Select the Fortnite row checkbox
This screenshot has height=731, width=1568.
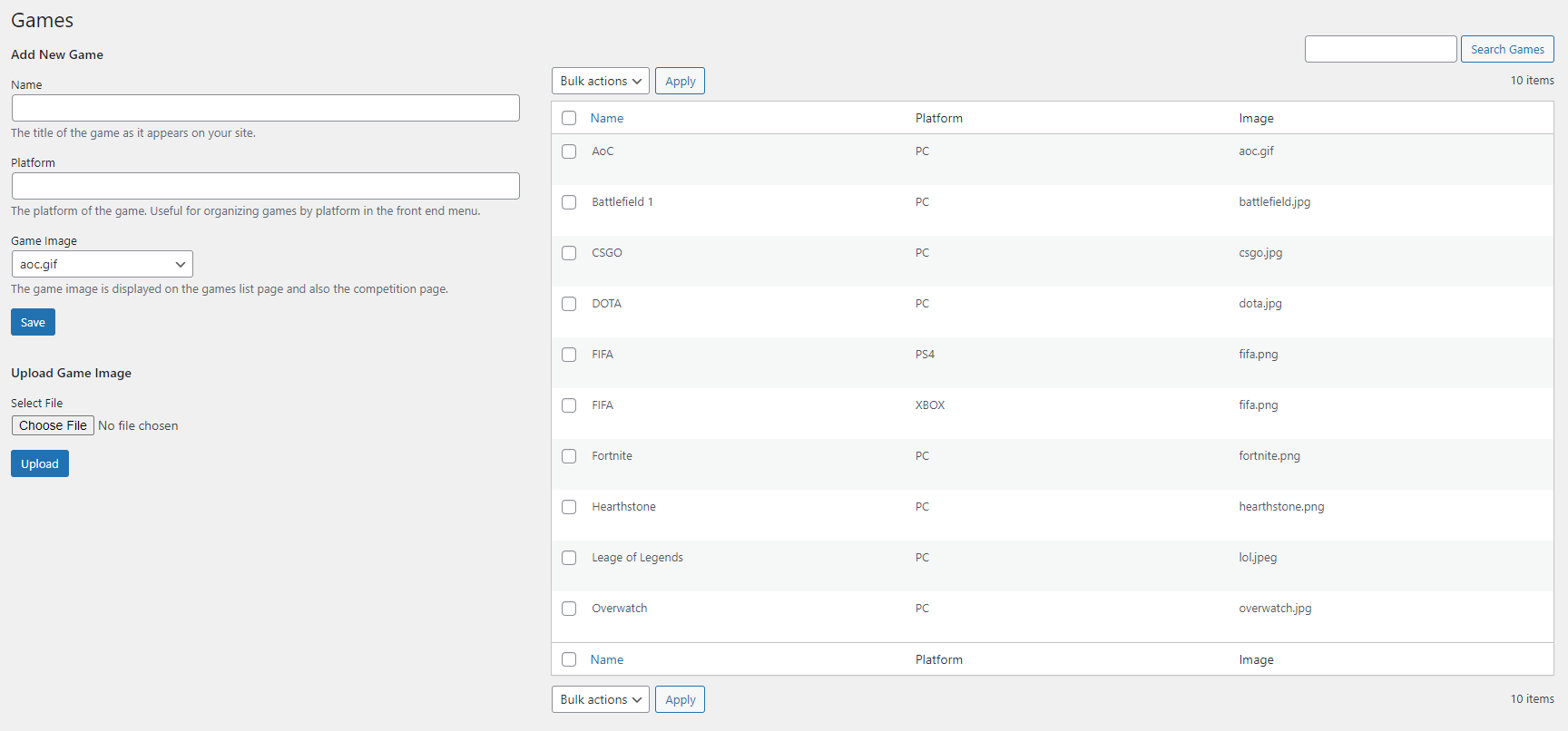569,456
